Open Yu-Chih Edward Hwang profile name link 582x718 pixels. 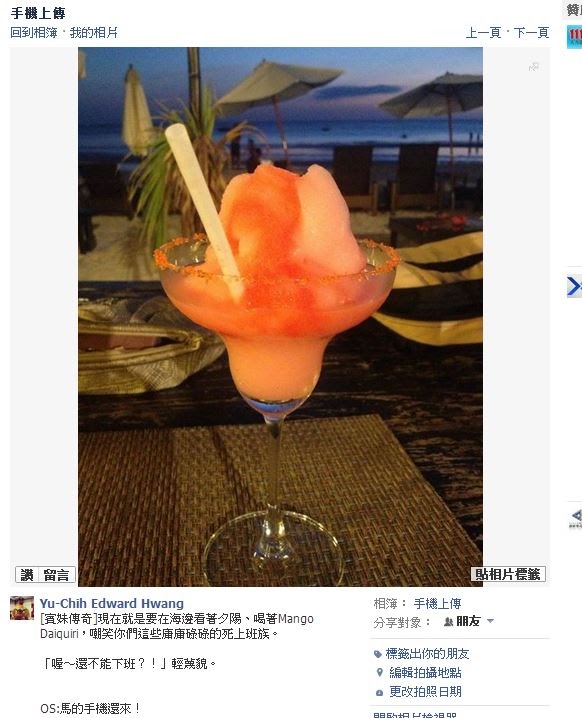[112, 603]
